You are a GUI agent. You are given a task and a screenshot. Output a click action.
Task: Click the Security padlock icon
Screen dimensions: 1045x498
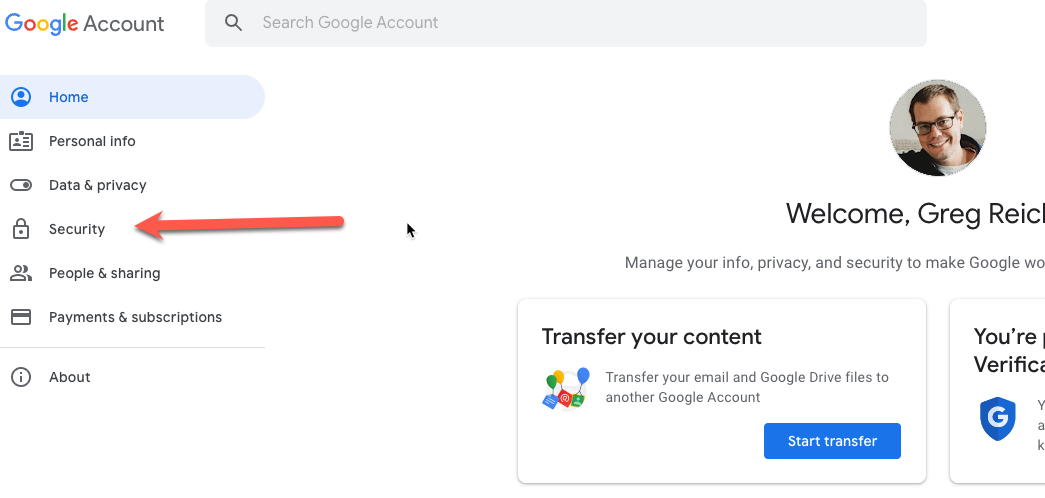click(x=21, y=229)
